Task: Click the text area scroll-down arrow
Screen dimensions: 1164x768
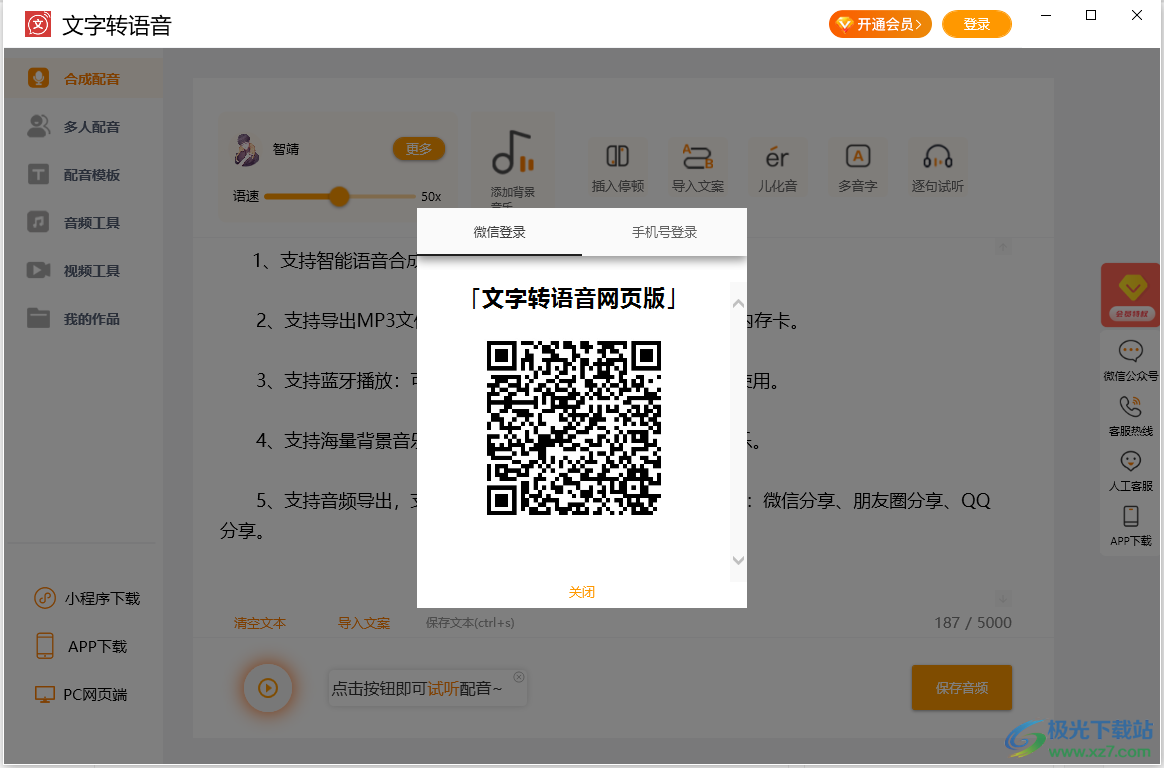Action: coord(1003,599)
